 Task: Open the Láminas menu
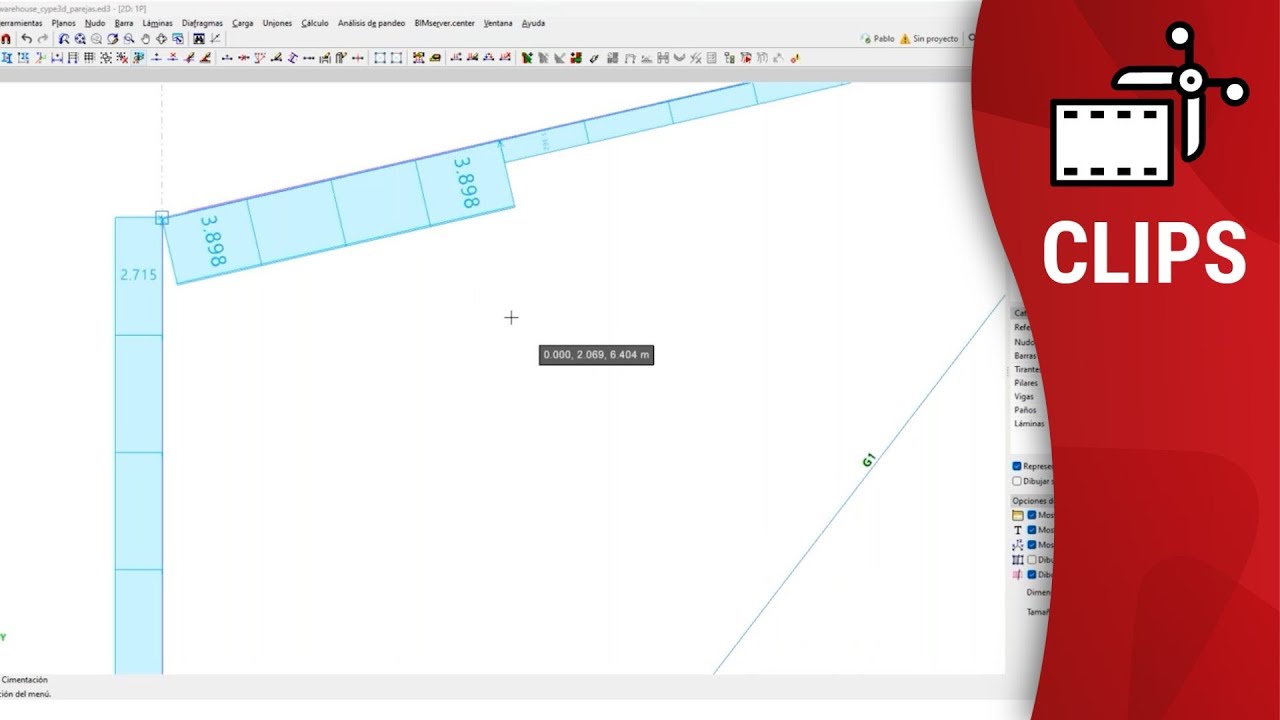[158, 23]
